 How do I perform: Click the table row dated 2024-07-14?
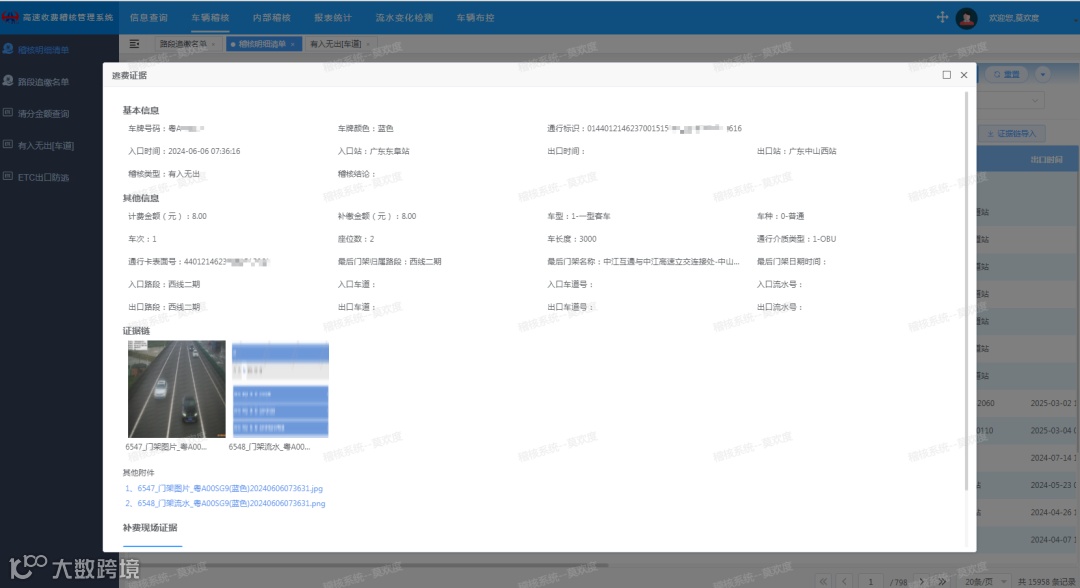[1028, 458]
